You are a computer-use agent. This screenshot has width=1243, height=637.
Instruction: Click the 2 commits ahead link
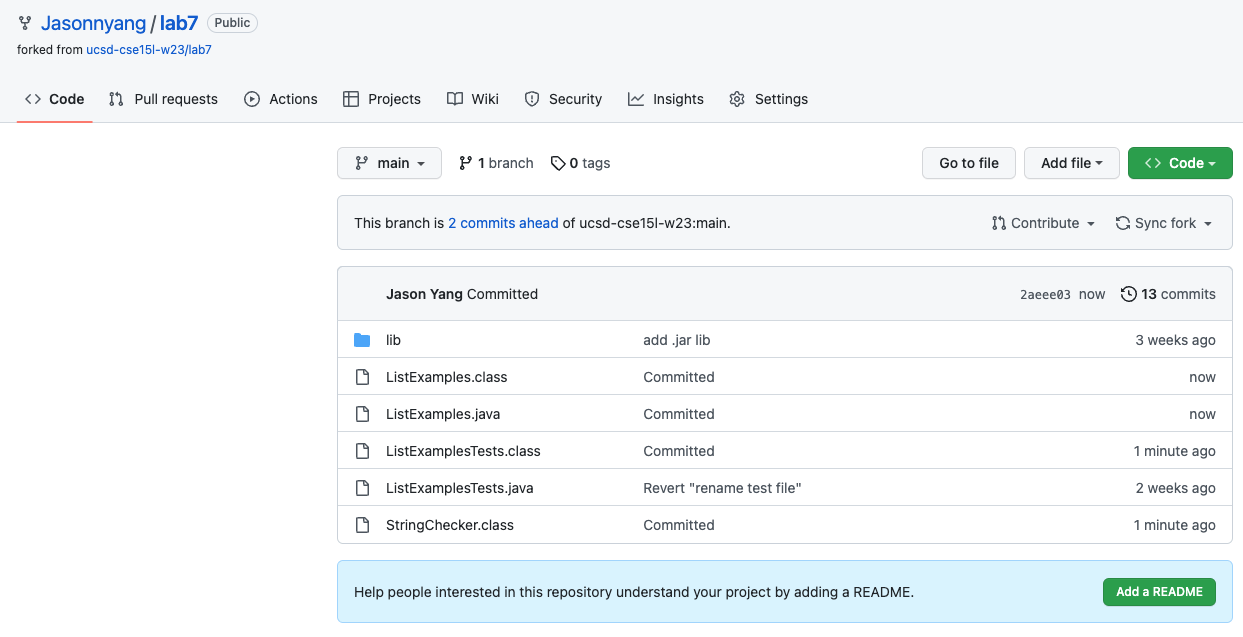point(503,223)
